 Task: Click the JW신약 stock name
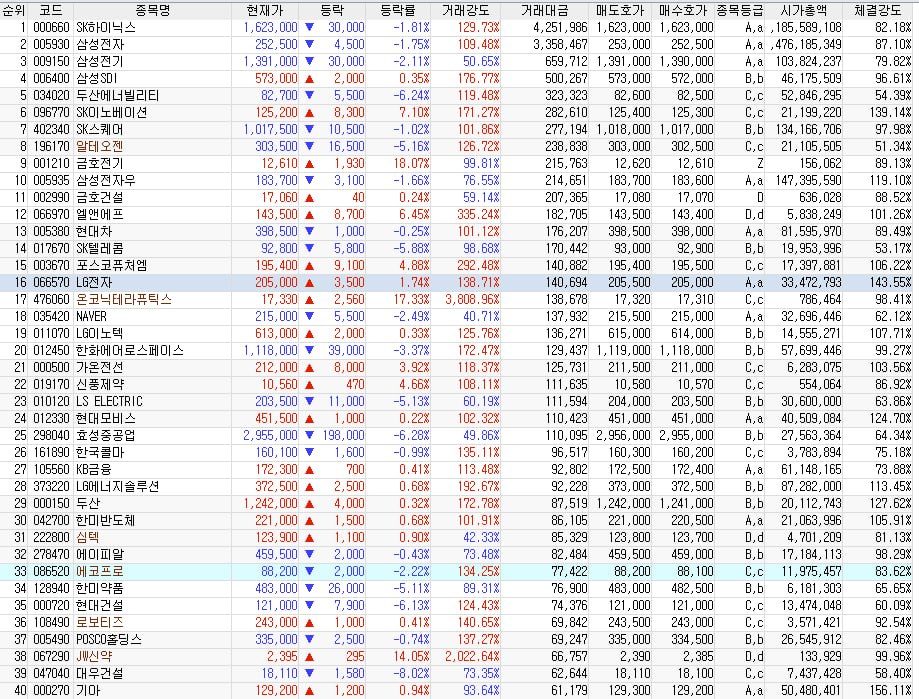pyautogui.click(x=94, y=656)
